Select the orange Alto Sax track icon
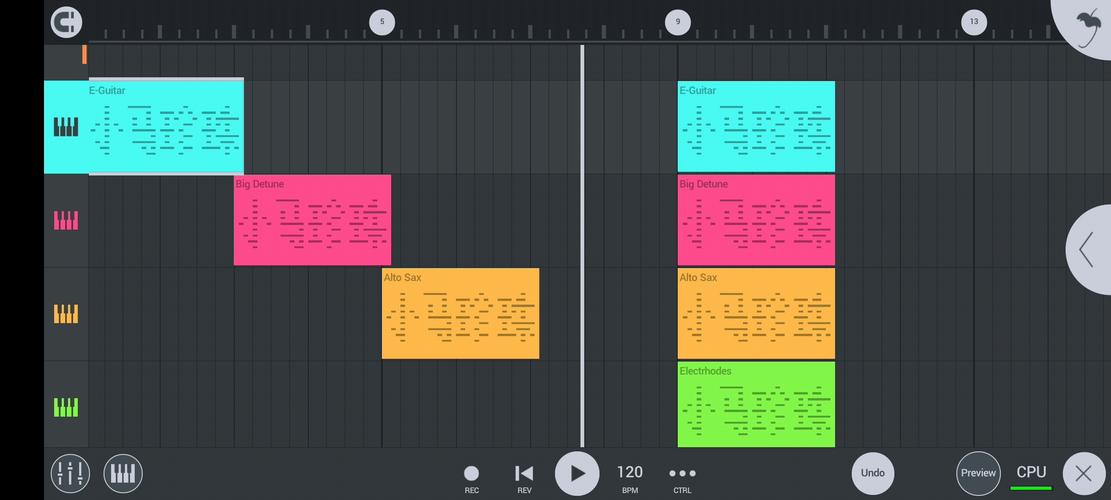Image resolution: width=1111 pixels, height=500 pixels. pos(66,314)
